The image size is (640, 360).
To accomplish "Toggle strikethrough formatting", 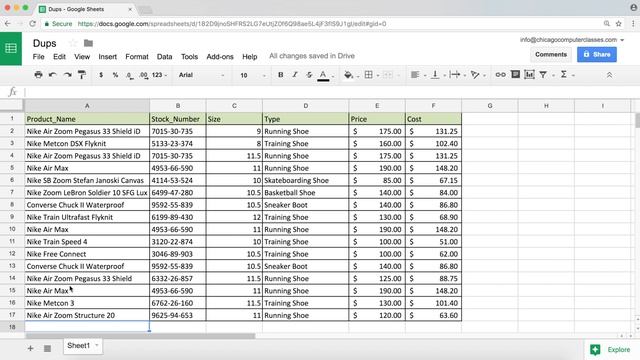I will (x=309, y=75).
